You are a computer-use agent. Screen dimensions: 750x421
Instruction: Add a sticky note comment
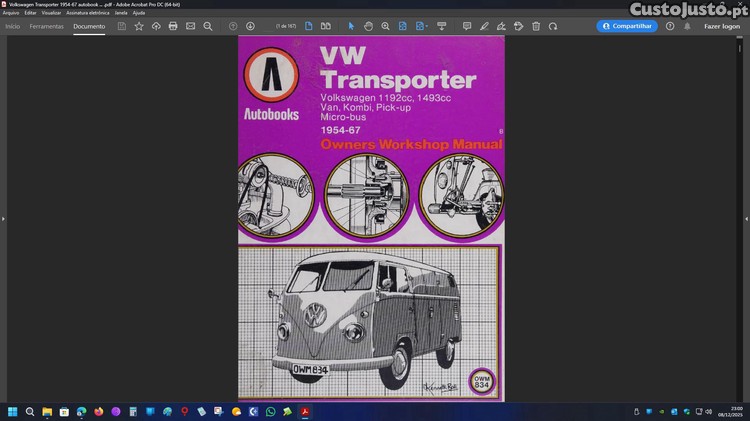point(465,26)
